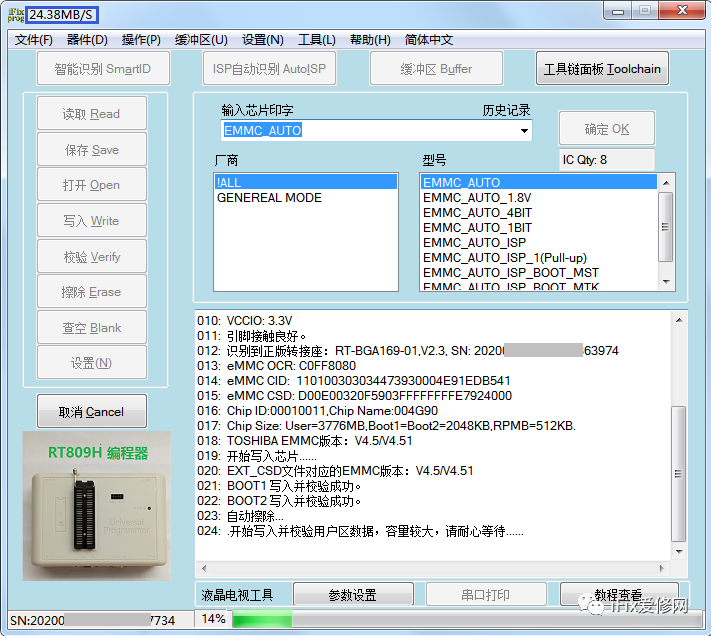Open the 设置(N) menu
711x636 pixels.
263,40
